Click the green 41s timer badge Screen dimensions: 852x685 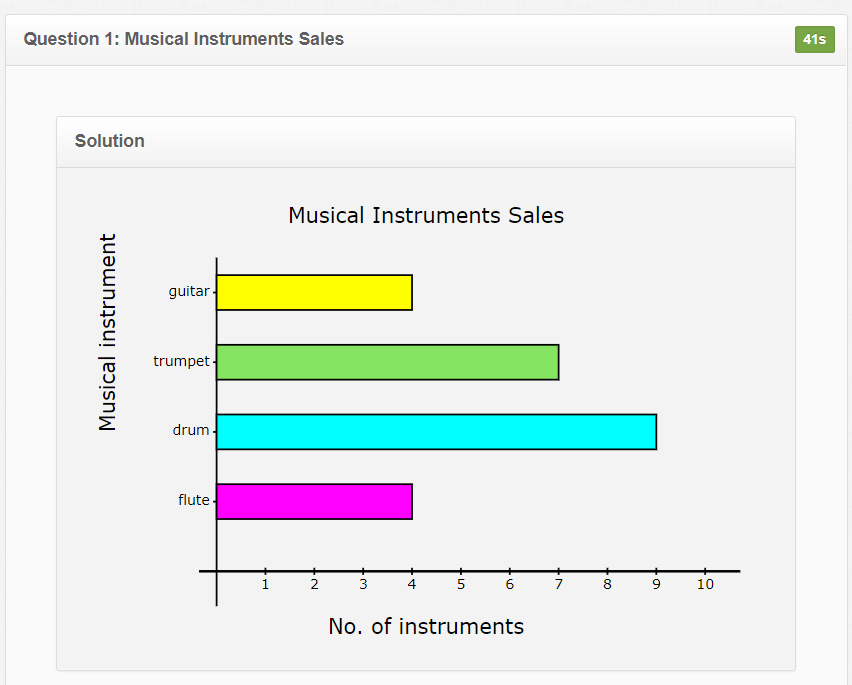[x=814, y=39]
